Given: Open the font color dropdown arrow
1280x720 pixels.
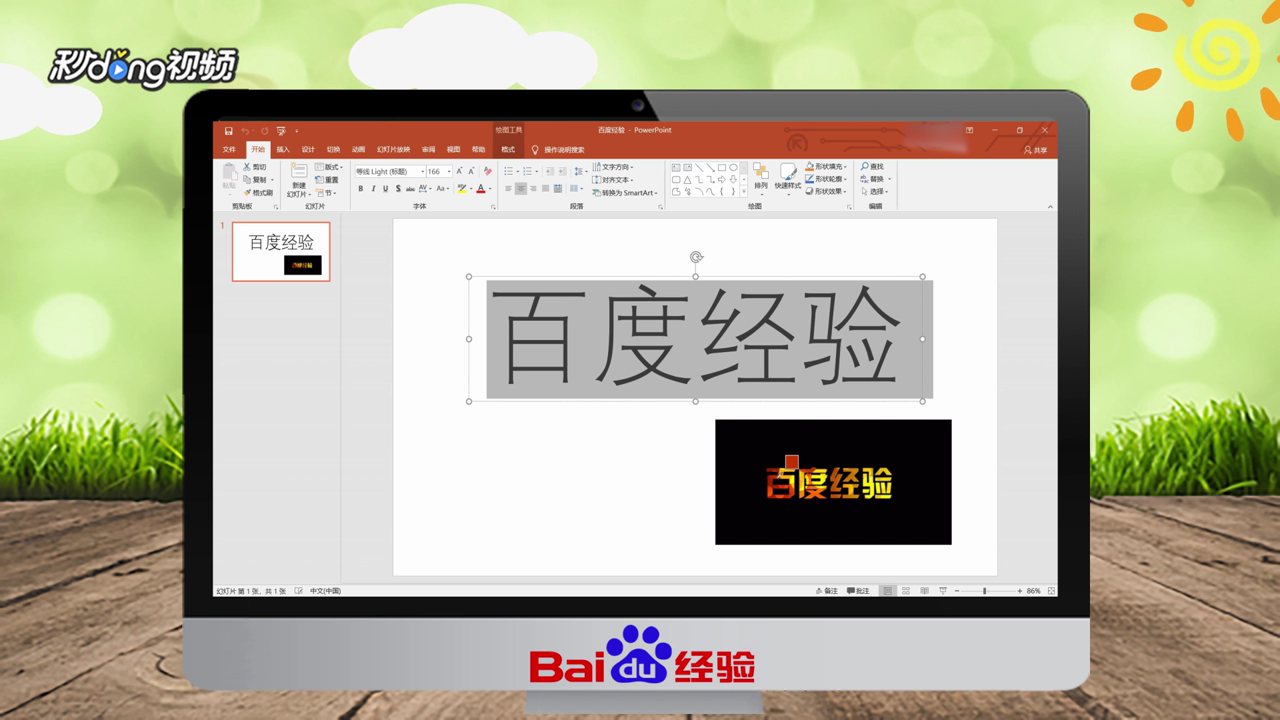Looking at the screenshot, I should 490,188.
